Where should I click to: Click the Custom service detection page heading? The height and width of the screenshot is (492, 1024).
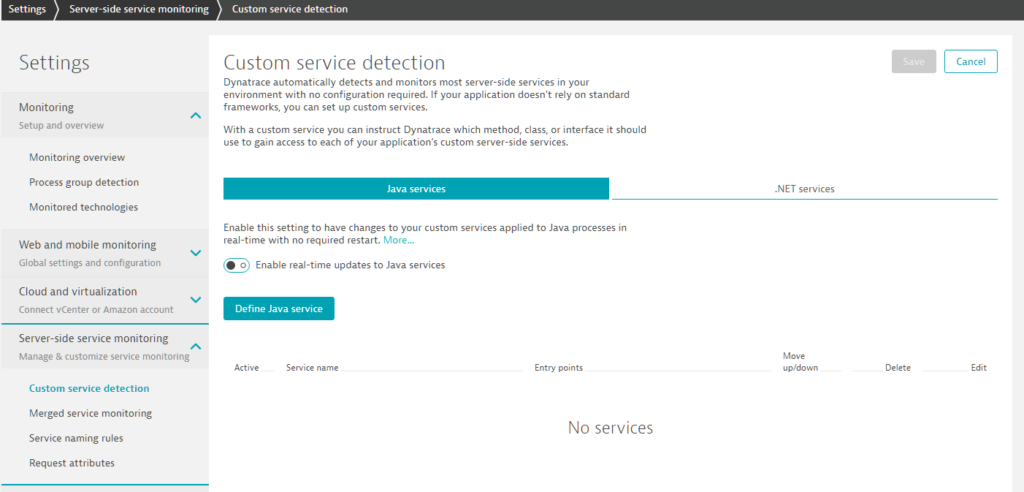pos(334,63)
